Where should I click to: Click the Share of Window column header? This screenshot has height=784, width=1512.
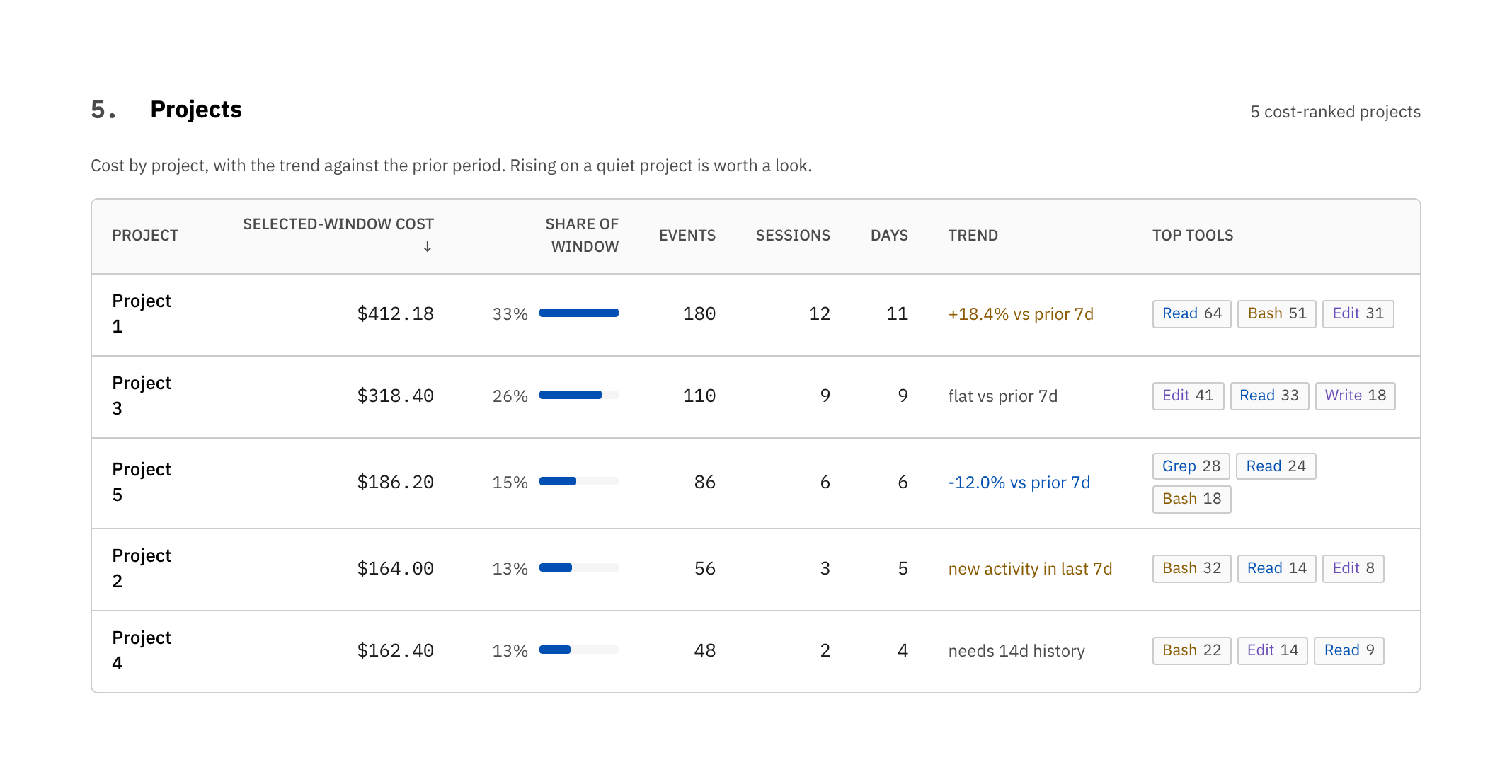point(582,236)
